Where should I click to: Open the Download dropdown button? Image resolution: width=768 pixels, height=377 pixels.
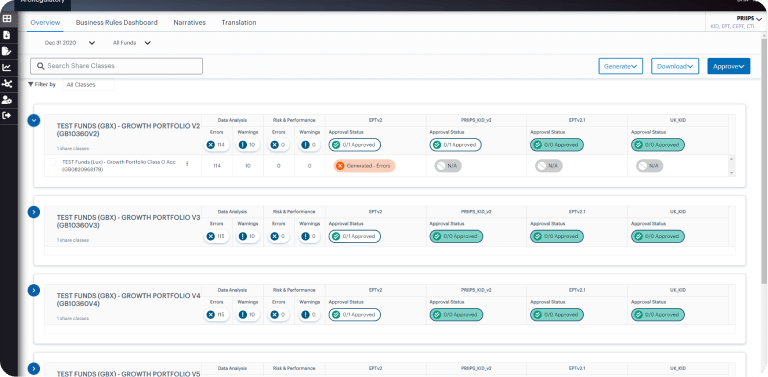[675, 67]
